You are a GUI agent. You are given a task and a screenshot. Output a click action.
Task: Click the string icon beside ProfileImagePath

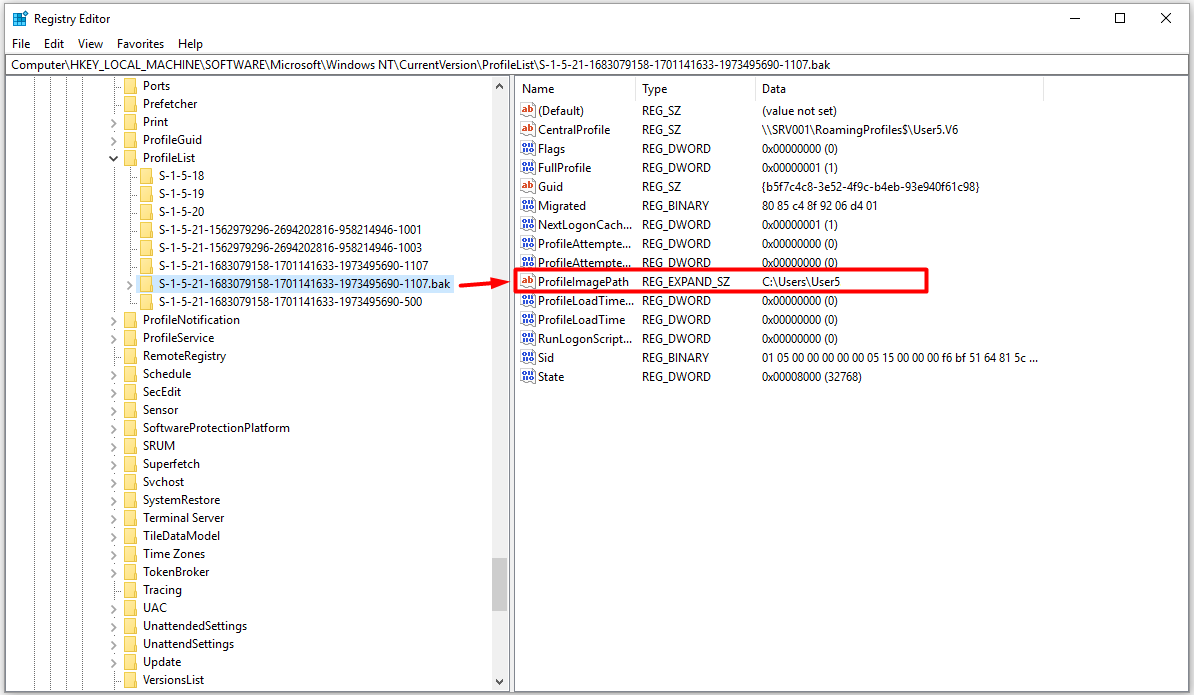click(527, 282)
